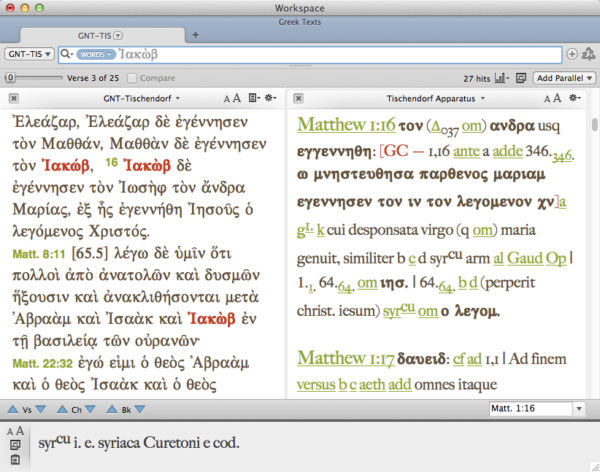Open the GNT-TIS text selector dropdown
600x472 pixels.
point(27,54)
